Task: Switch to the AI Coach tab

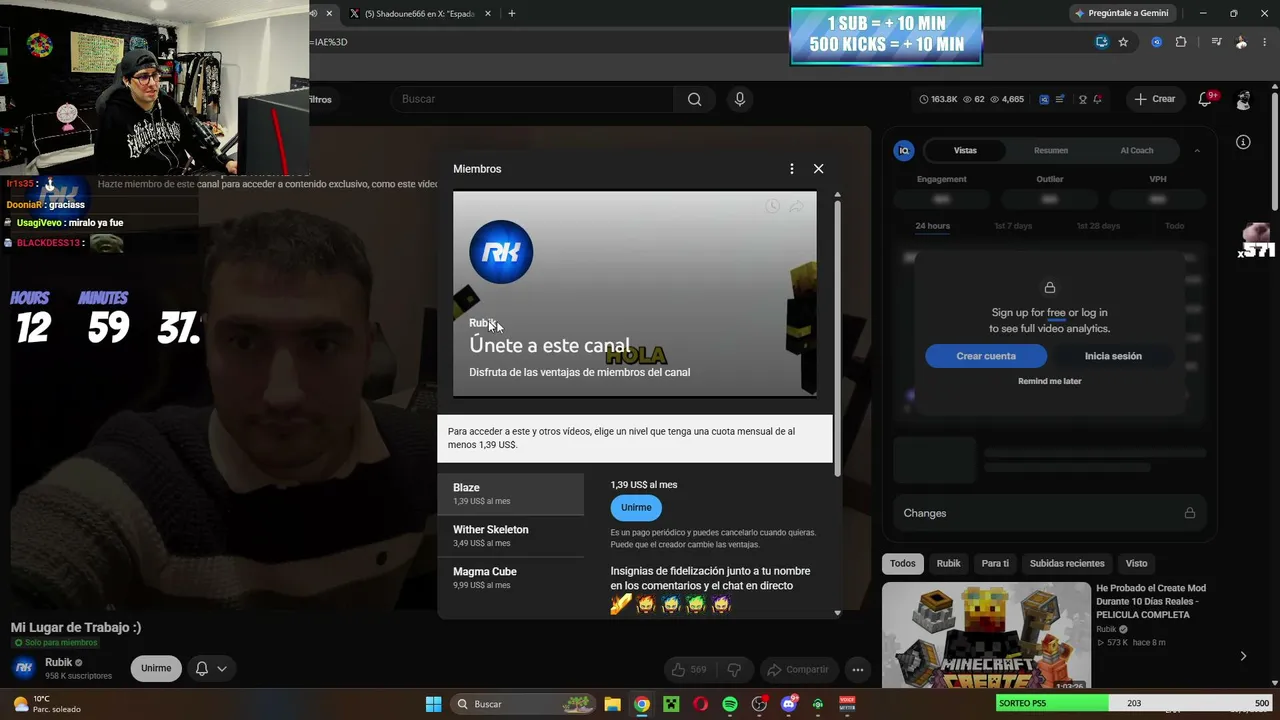Action: coord(1137,150)
